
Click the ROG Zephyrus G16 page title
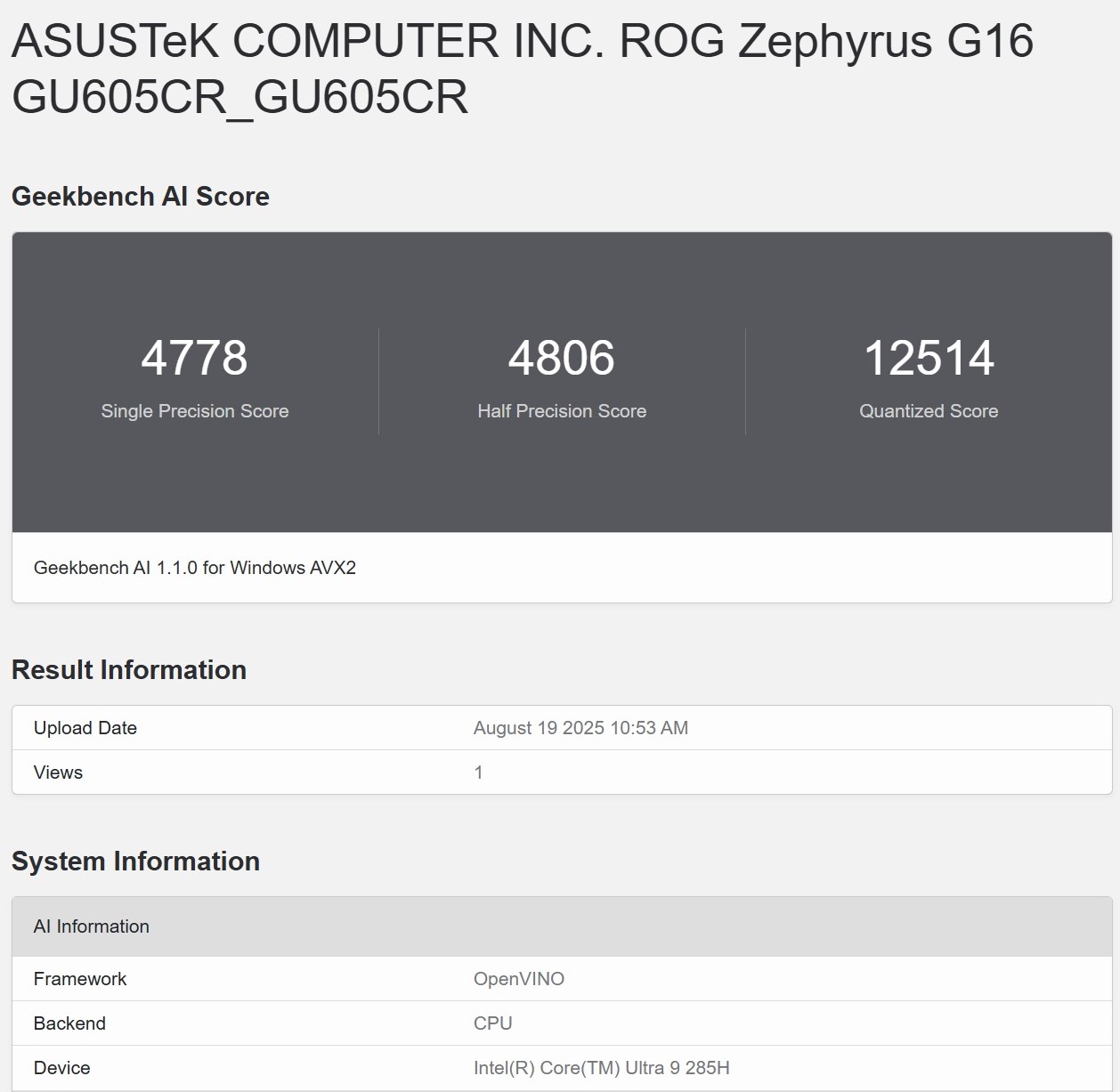(x=522, y=69)
